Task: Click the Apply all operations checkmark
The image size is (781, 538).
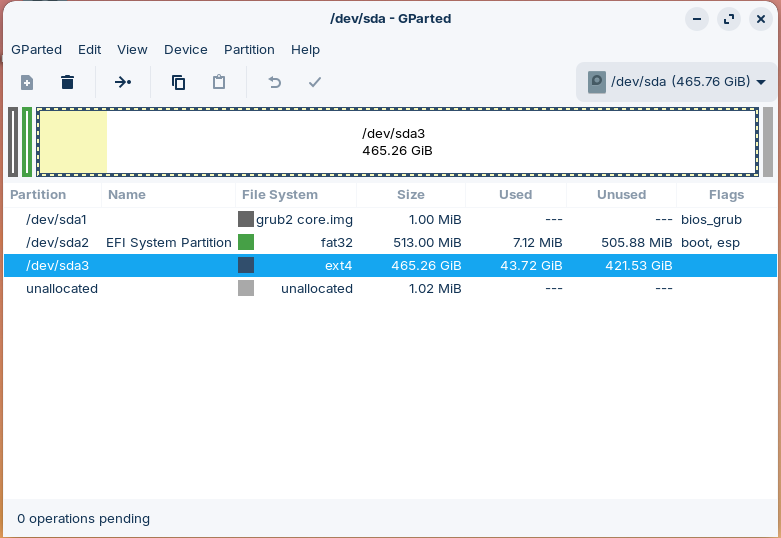Action: point(315,82)
